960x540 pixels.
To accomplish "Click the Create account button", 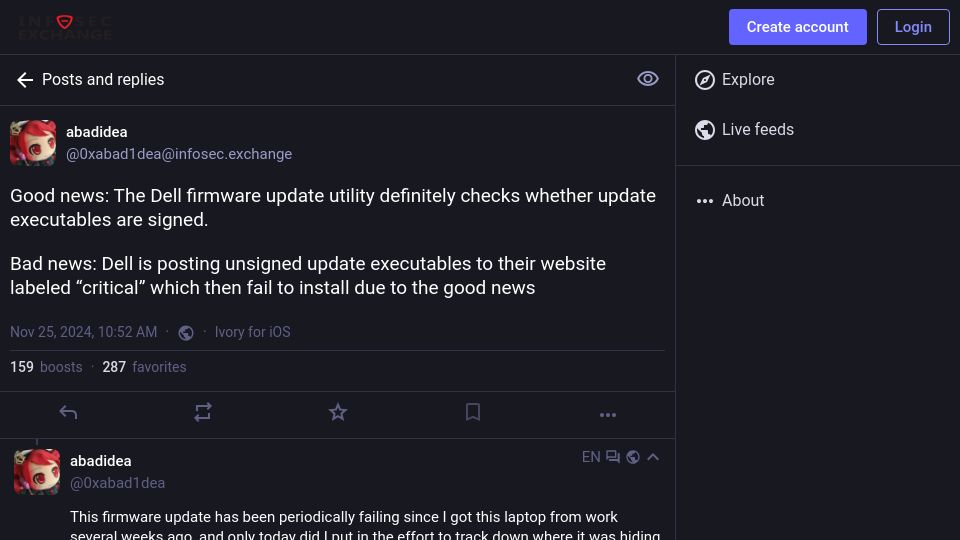I will (797, 27).
